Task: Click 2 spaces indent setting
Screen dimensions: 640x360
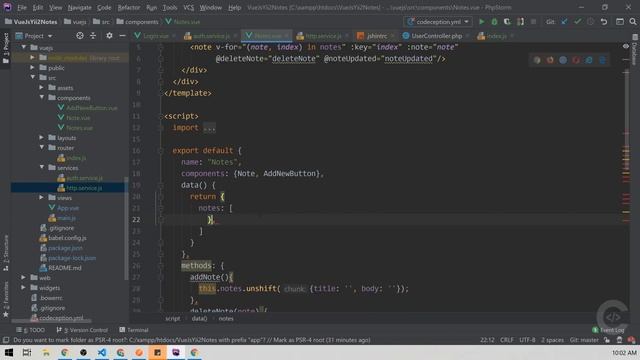Action: pos(552,340)
